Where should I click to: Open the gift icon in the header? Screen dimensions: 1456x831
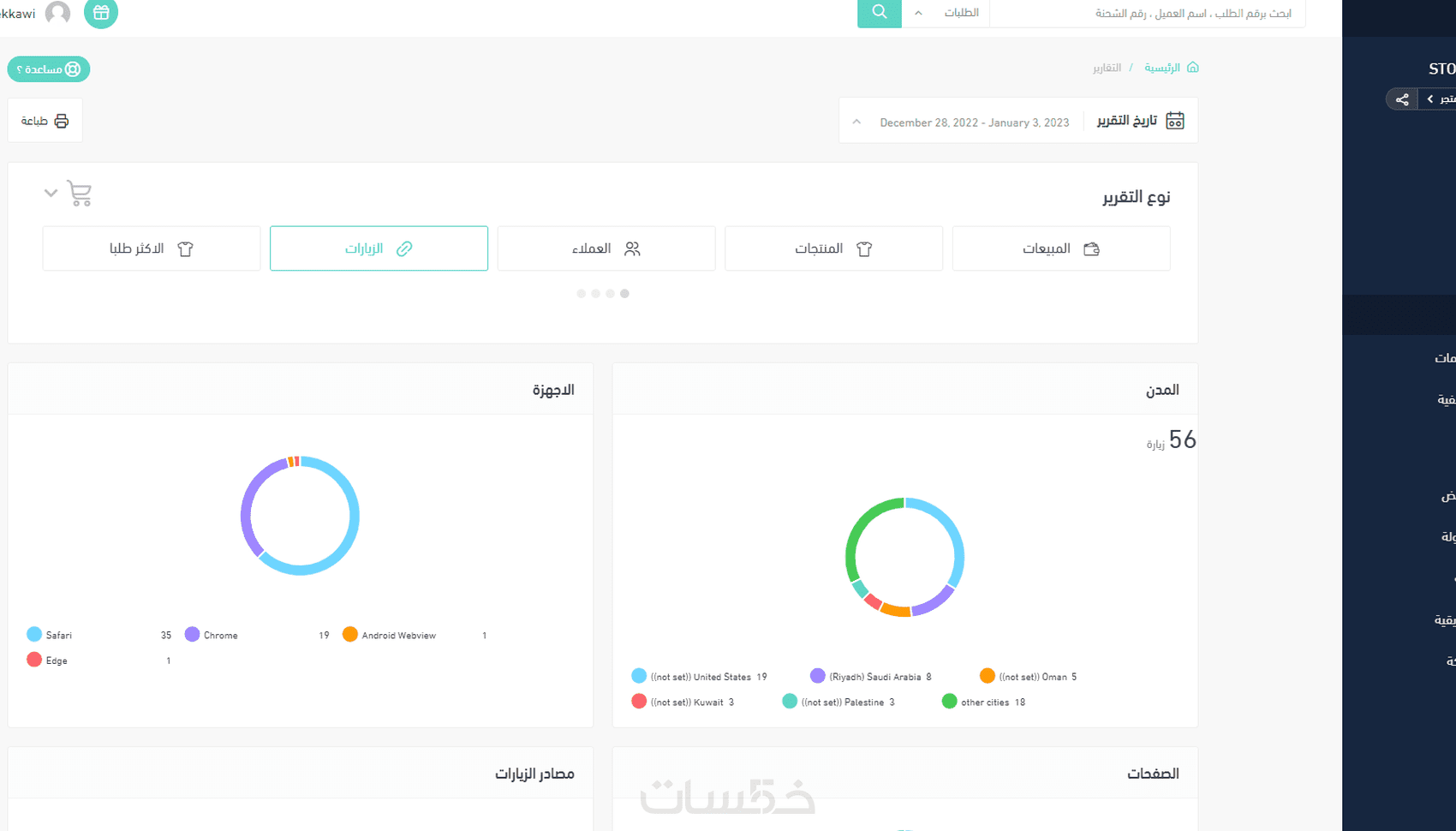pos(101,13)
